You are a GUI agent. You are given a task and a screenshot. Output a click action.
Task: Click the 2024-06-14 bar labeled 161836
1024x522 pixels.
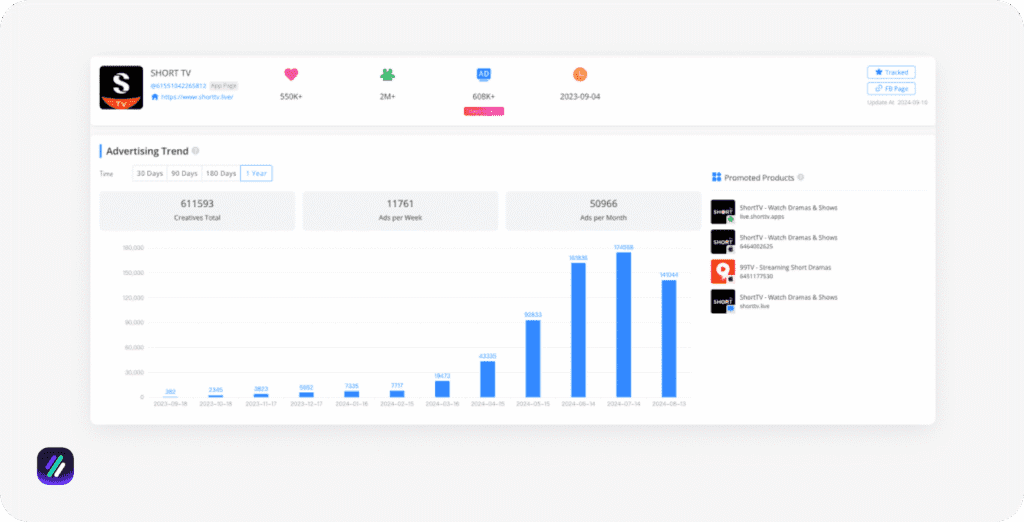pos(578,330)
